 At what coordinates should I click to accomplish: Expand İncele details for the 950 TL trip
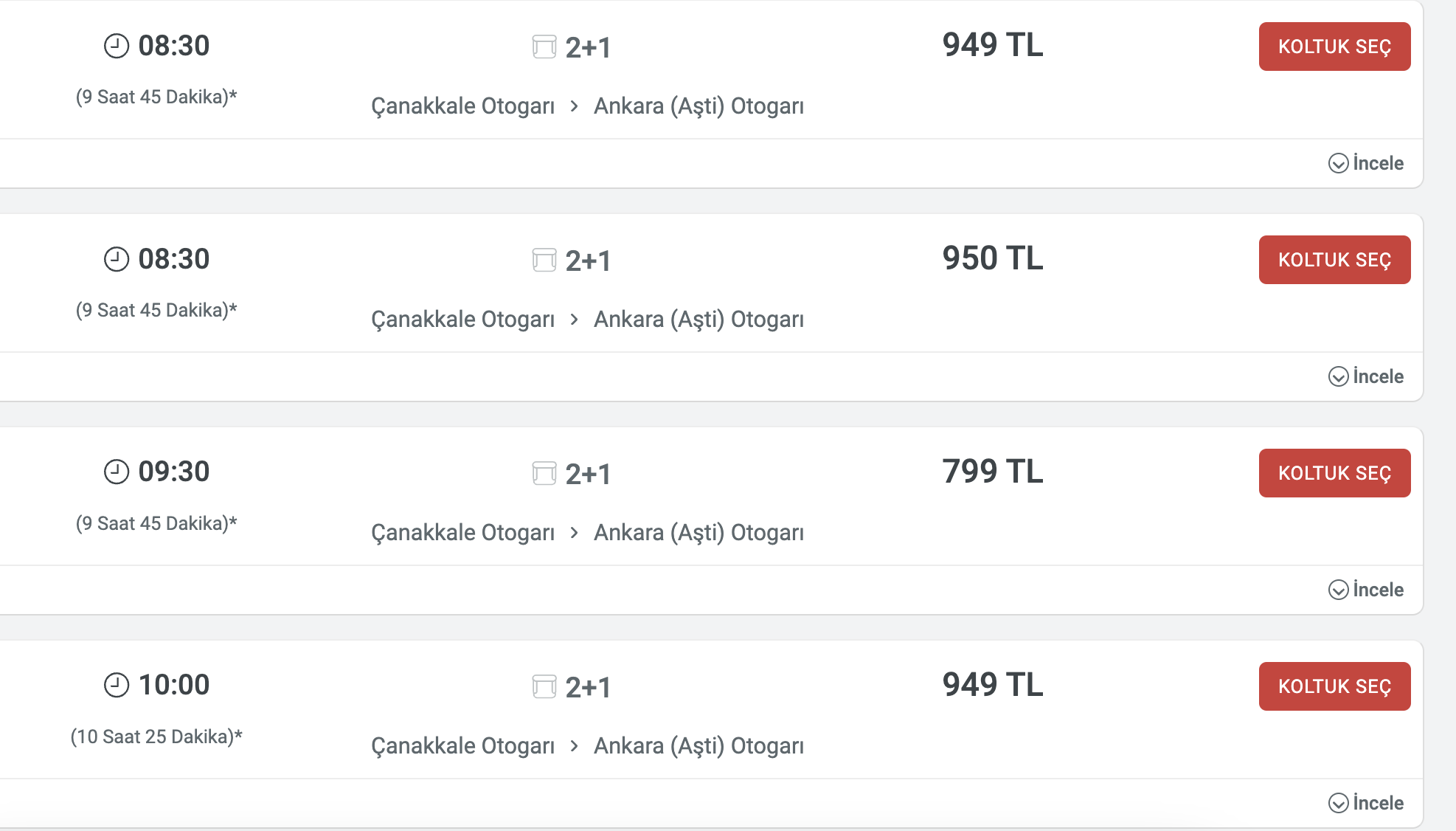tap(1365, 376)
